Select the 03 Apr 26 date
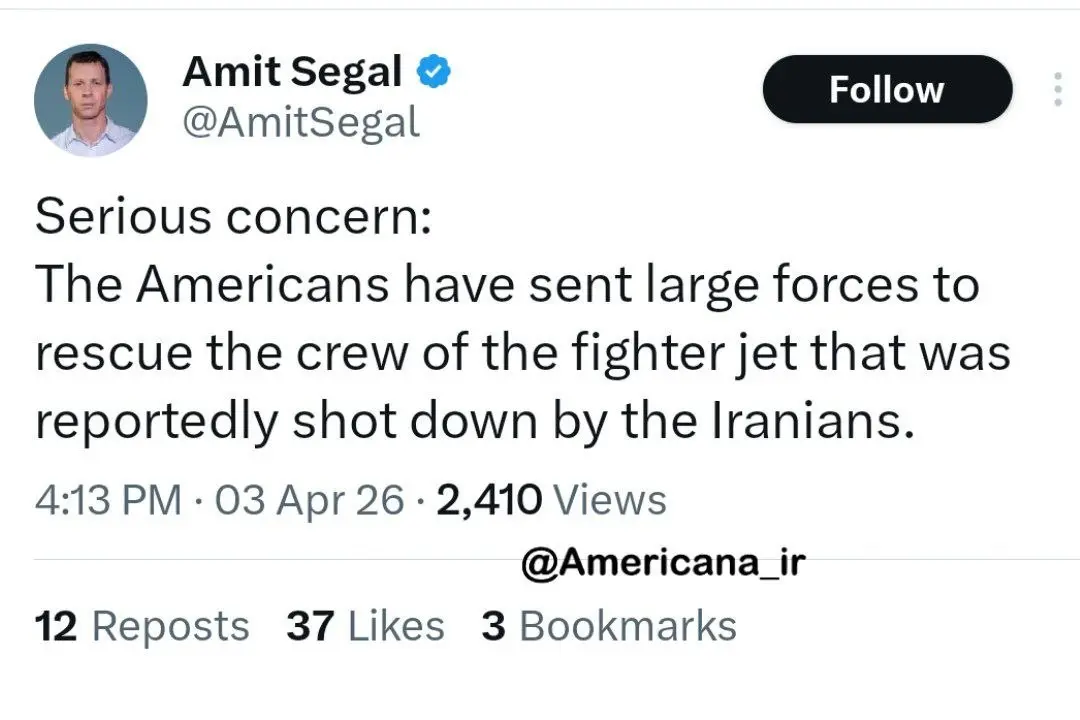 (x=309, y=499)
